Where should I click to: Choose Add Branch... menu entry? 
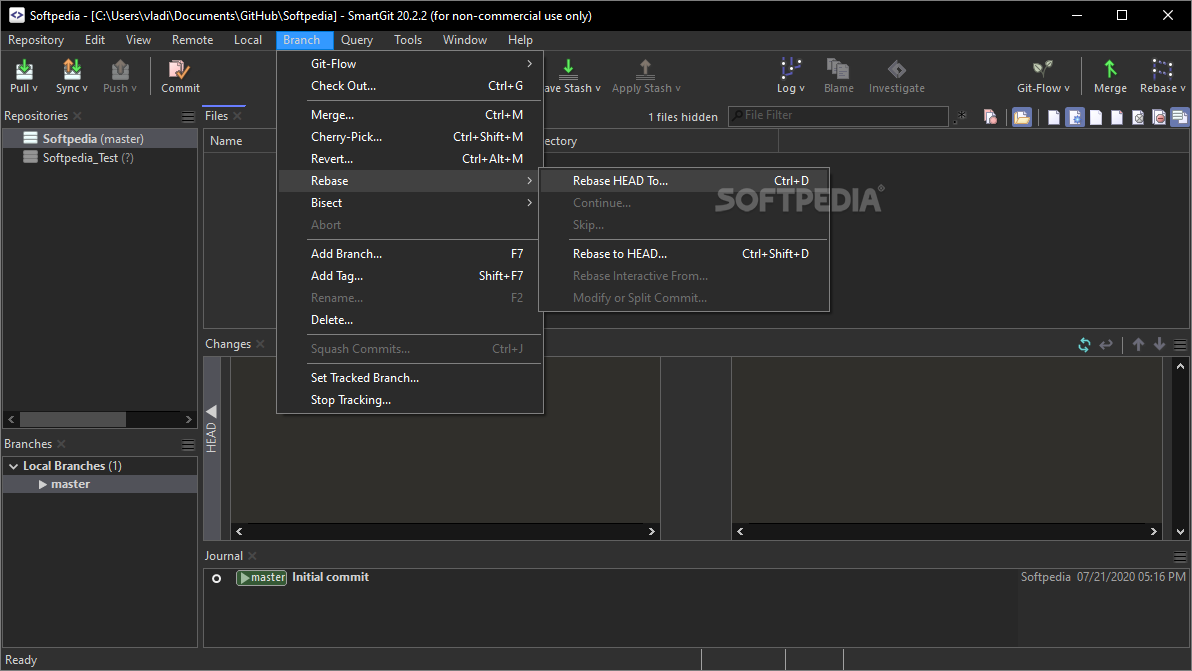pos(411,254)
